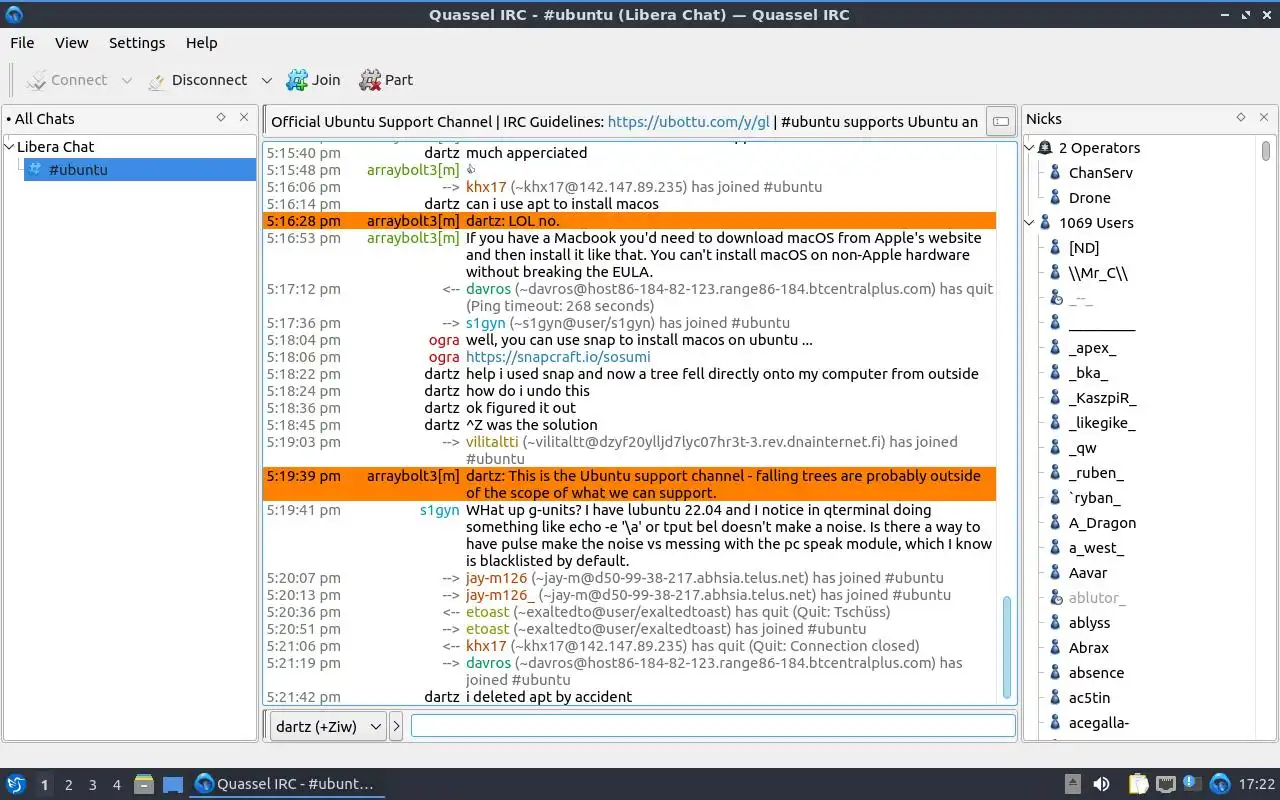This screenshot has width=1280, height=800.
Task: Click the Part channel button
Action: click(386, 80)
